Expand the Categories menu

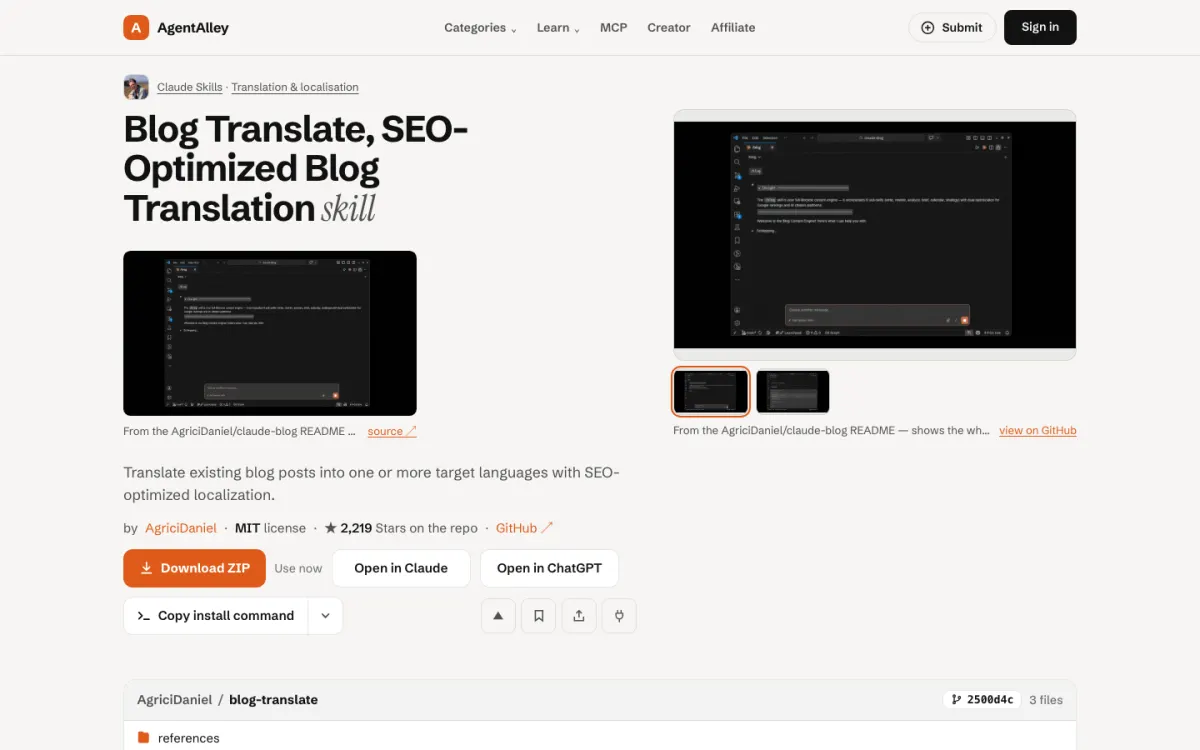pyautogui.click(x=481, y=28)
